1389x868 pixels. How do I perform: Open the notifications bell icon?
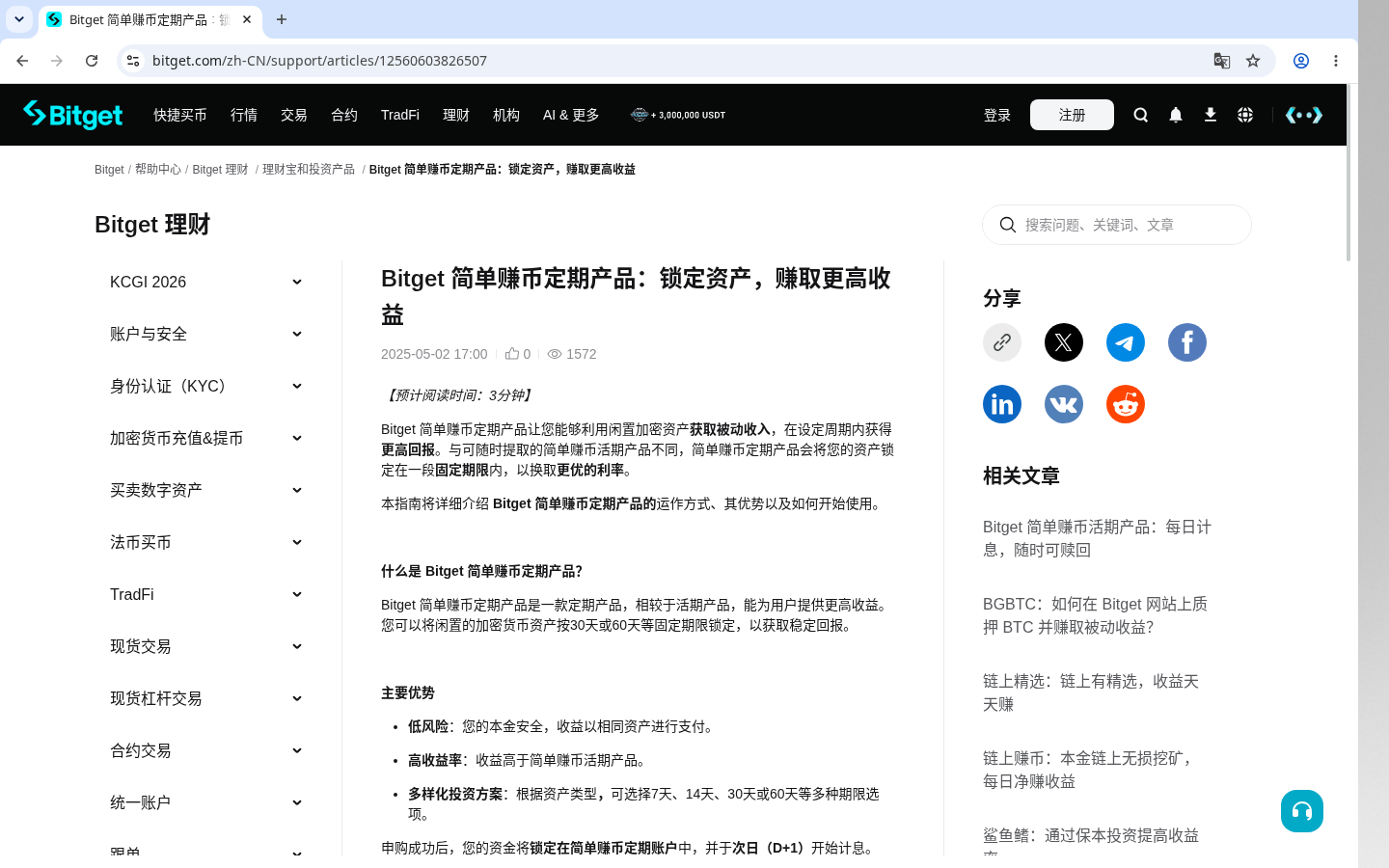[1176, 115]
